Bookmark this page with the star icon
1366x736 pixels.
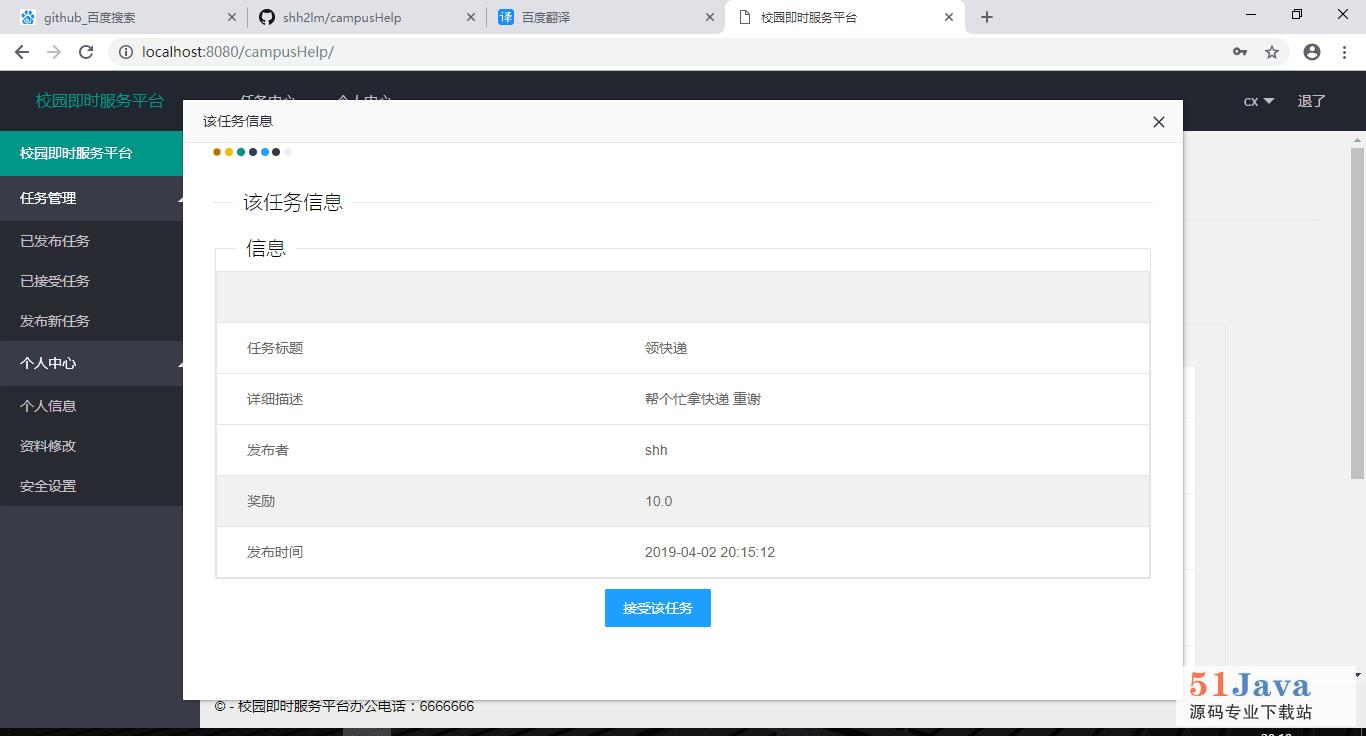click(1272, 52)
